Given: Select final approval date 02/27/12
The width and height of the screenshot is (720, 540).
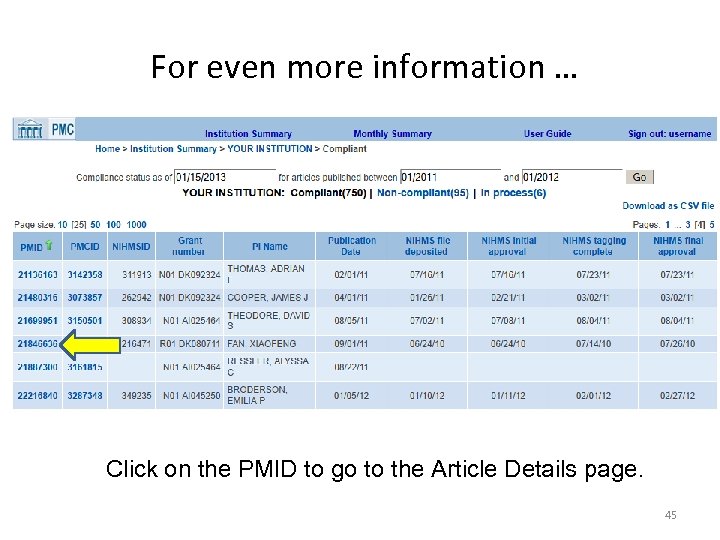Looking at the screenshot, I should [678, 395].
